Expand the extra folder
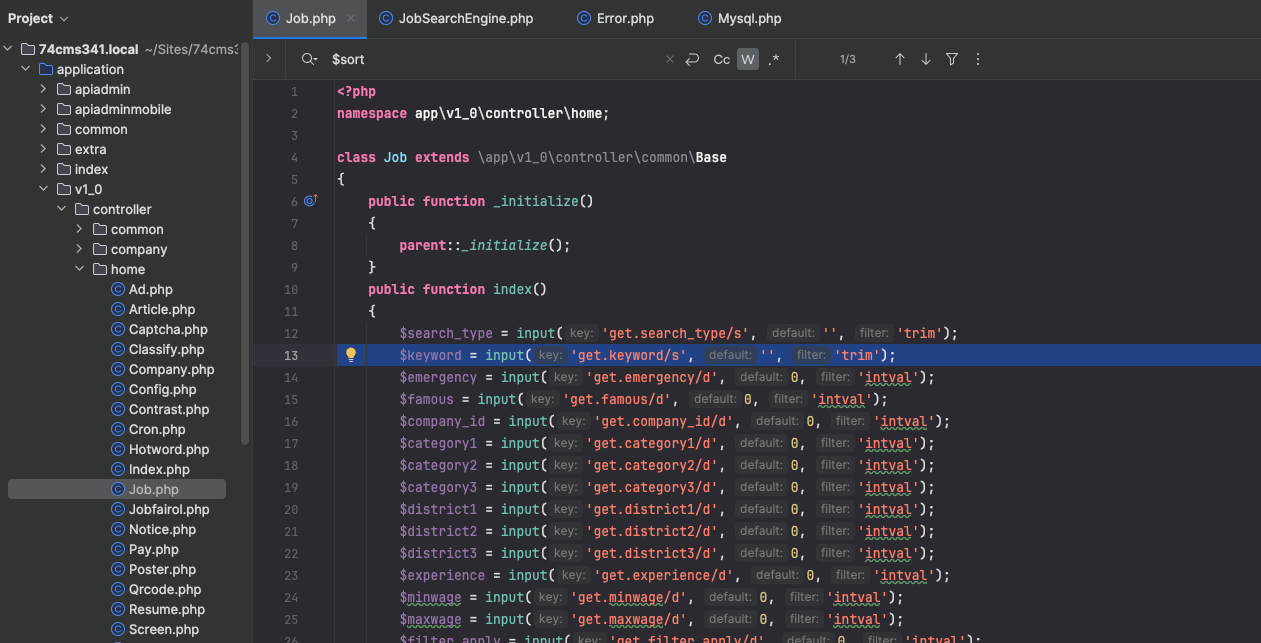 [x=44, y=149]
